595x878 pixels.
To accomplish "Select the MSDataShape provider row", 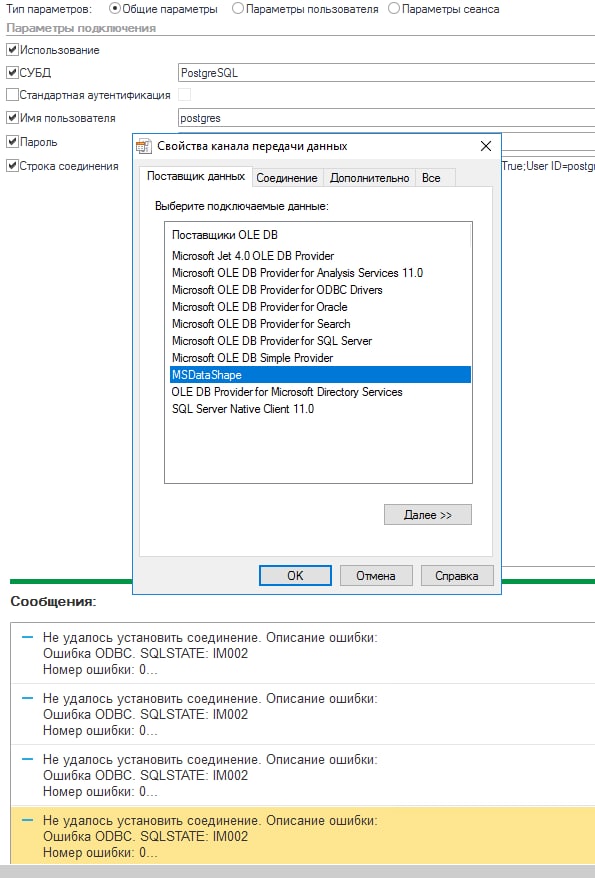I will tap(320, 375).
